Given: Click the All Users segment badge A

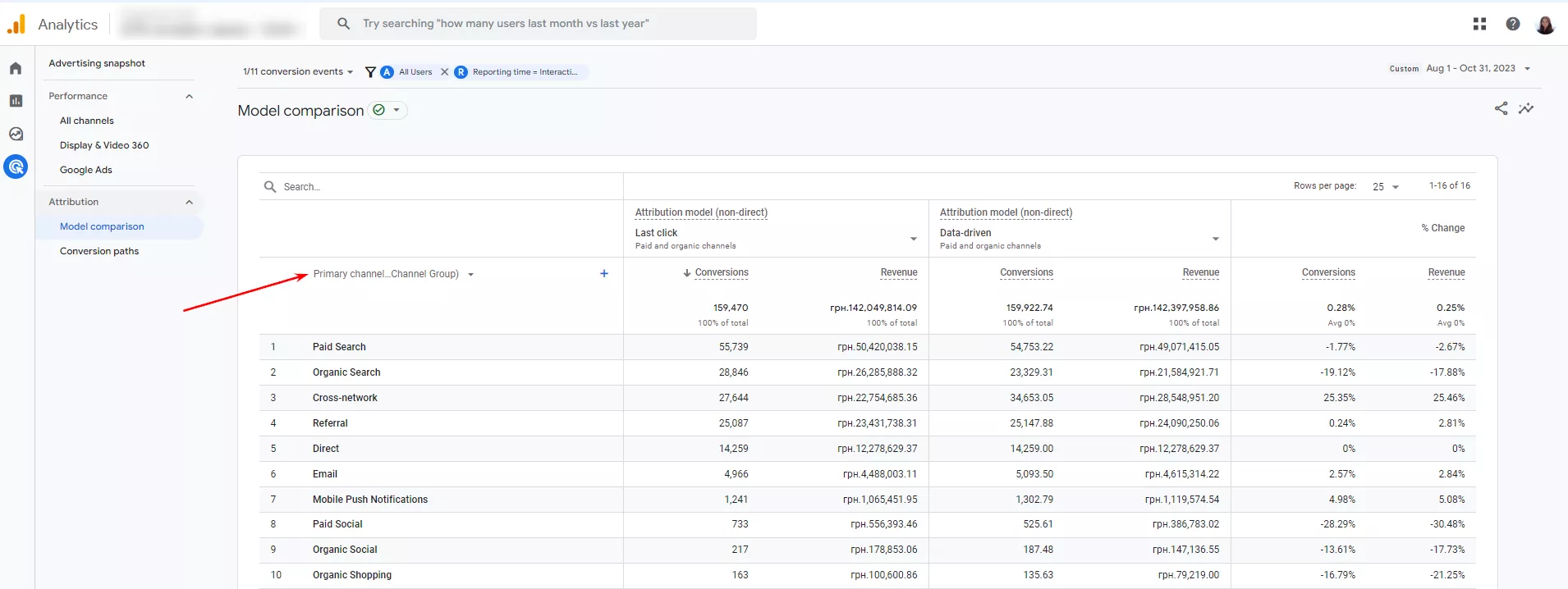Looking at the screenshot, I should click(387, 72).
